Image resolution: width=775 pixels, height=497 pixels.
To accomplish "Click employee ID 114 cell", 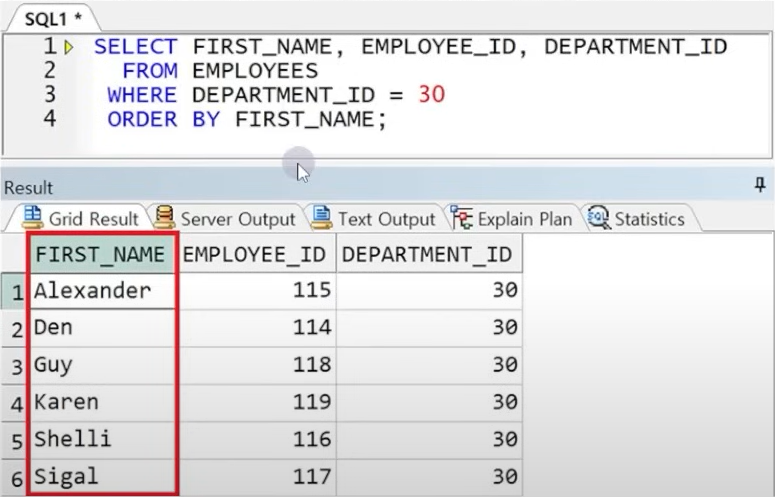I will (x=257, y=328).
